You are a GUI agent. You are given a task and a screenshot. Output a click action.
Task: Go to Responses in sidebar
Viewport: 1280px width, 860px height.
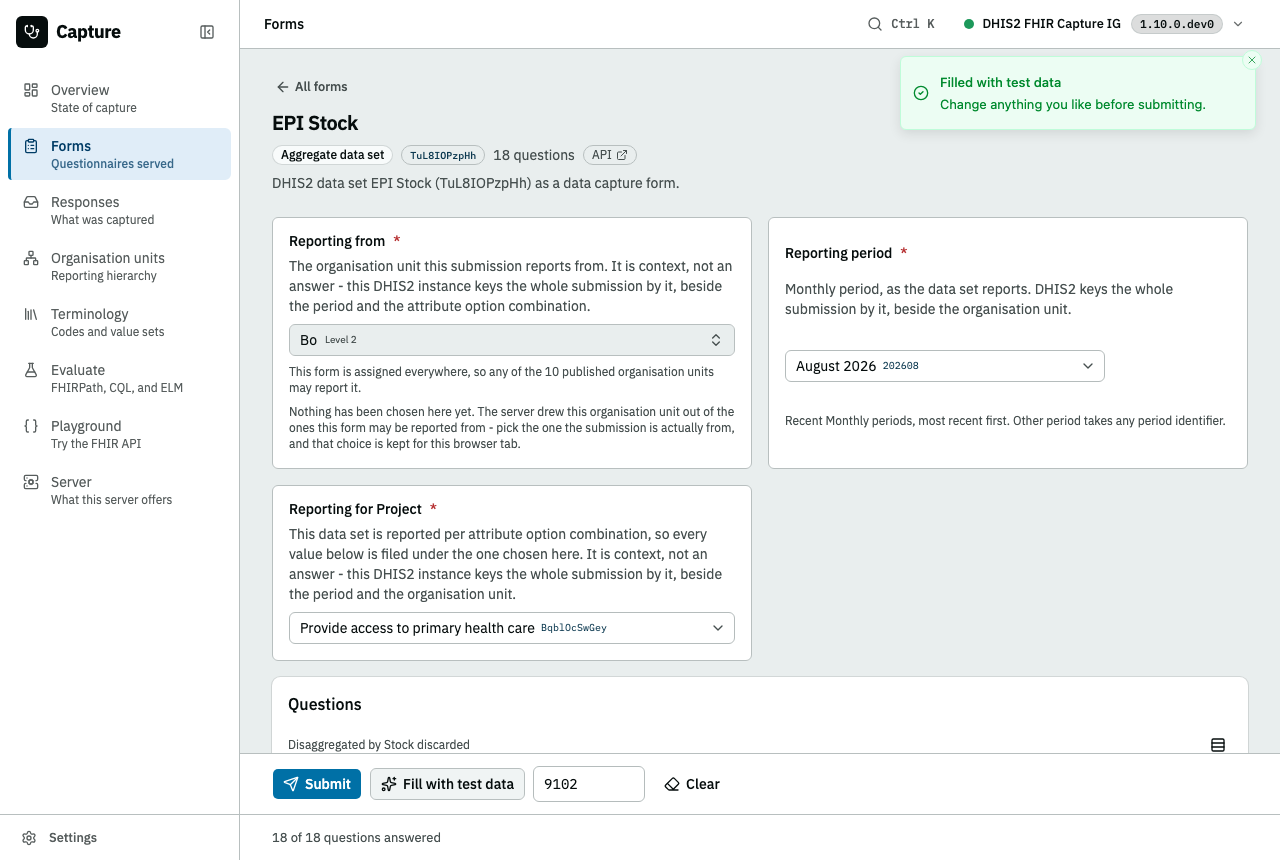(x=119, y=210)
